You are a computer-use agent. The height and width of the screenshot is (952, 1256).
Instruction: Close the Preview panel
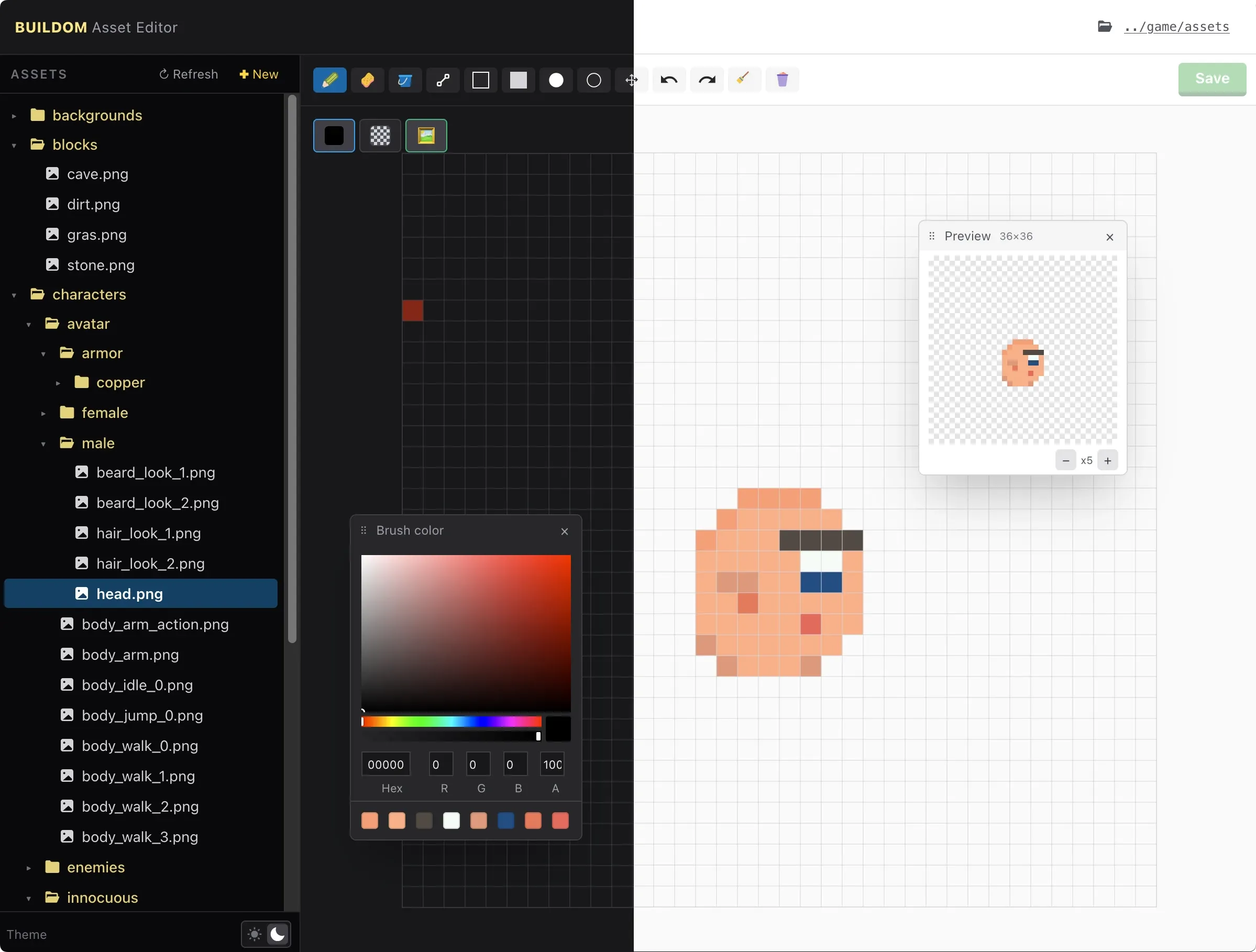[x=1109, y=237]
